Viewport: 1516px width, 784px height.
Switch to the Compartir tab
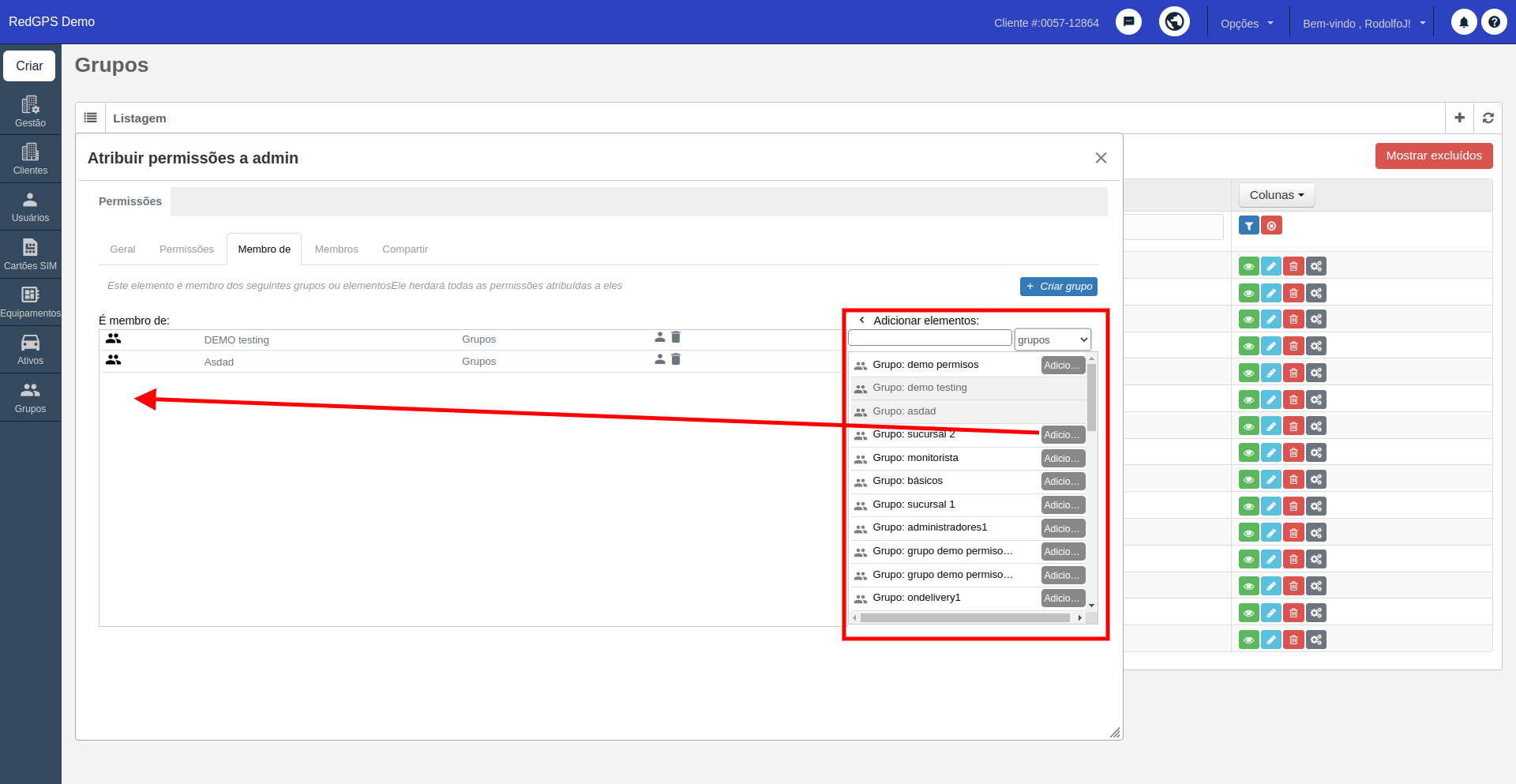click(x=405, y=249)
